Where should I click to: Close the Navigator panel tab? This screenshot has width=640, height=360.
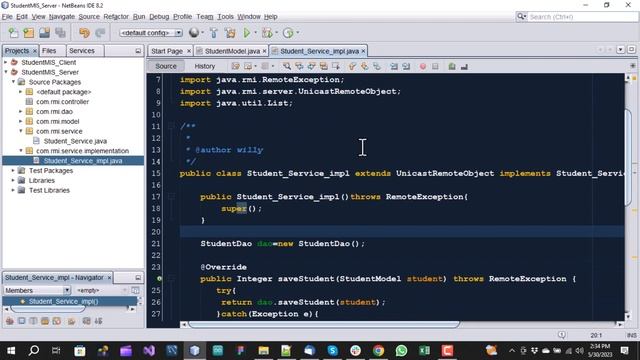109,278
